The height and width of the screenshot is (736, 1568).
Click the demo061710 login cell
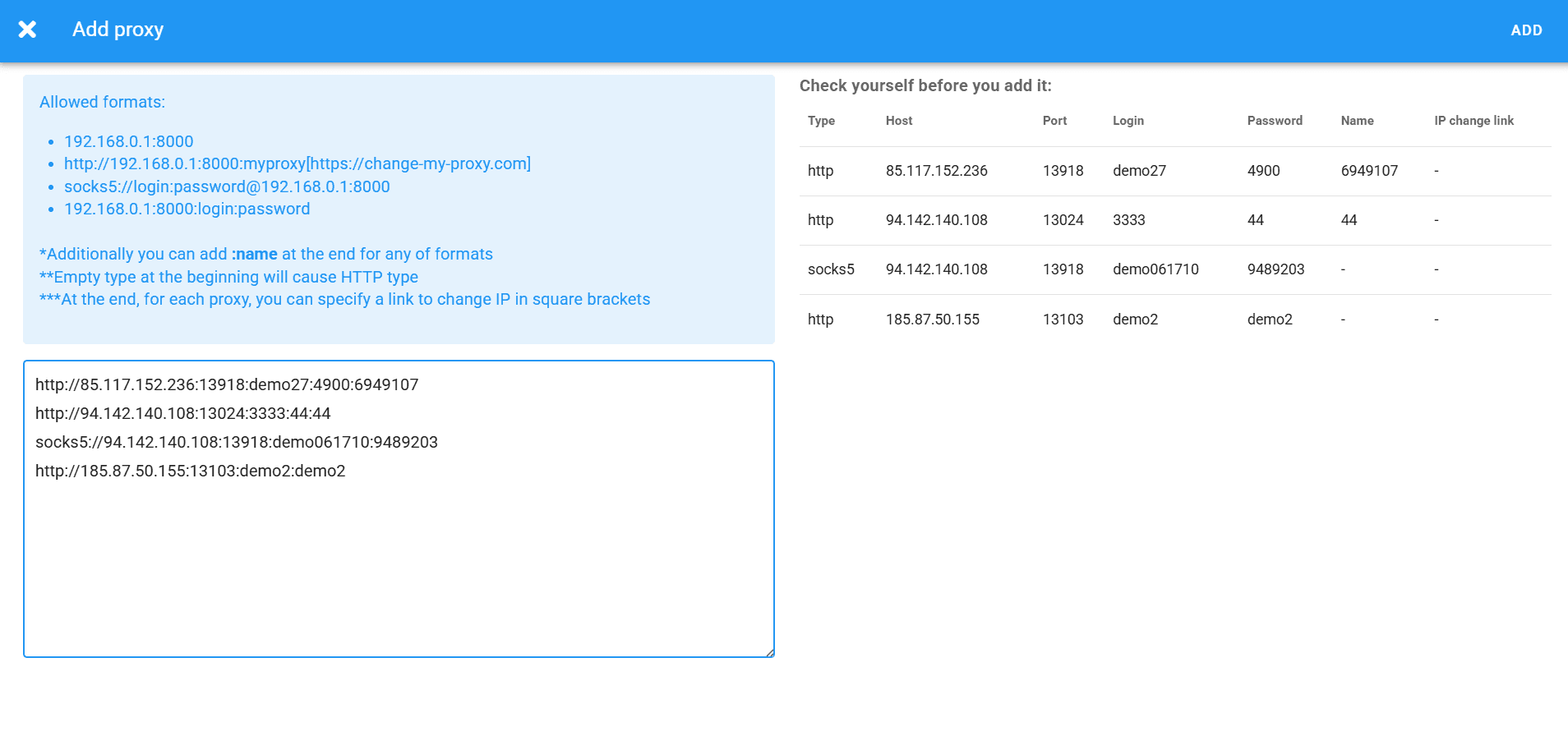[1155, 269]
